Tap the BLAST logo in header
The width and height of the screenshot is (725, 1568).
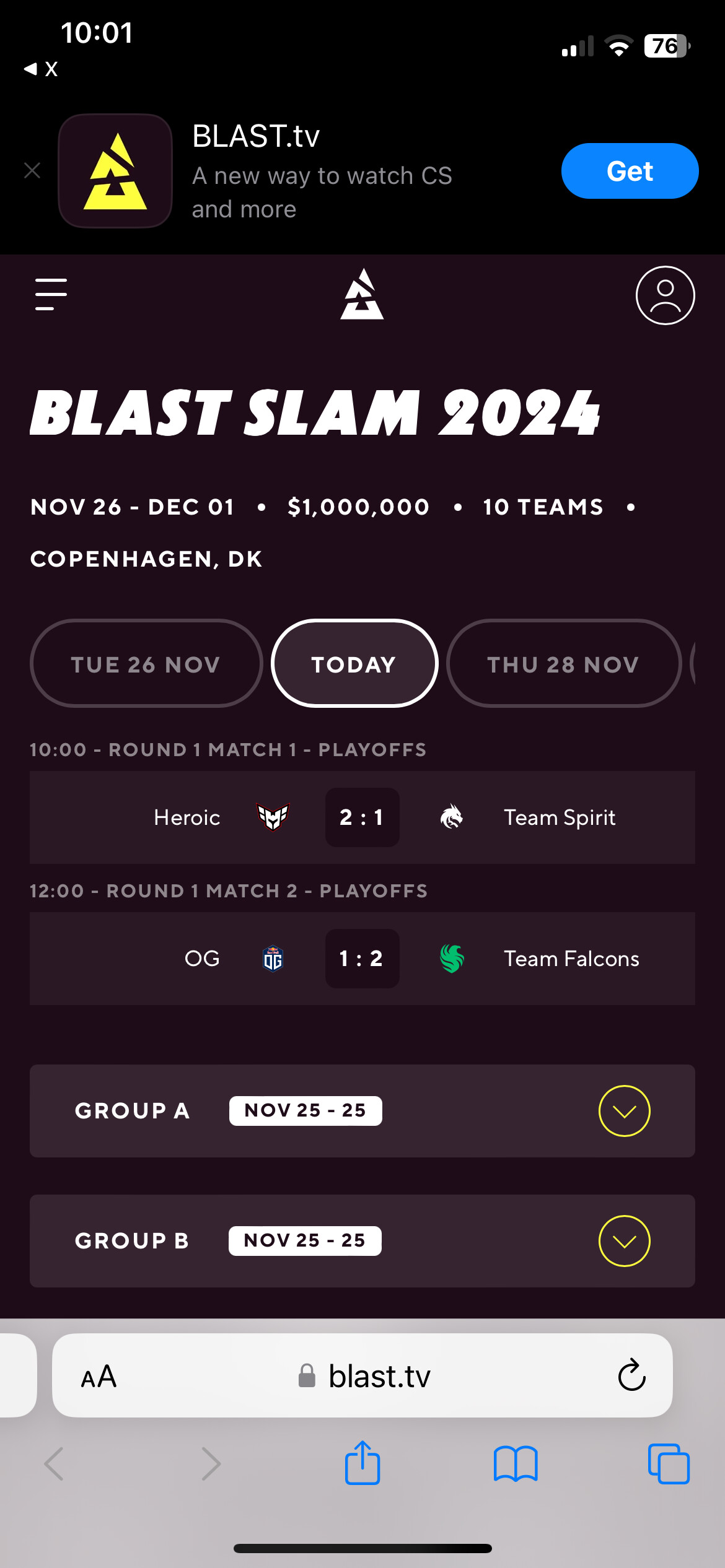pyautogui.click(x=362, y=295)
